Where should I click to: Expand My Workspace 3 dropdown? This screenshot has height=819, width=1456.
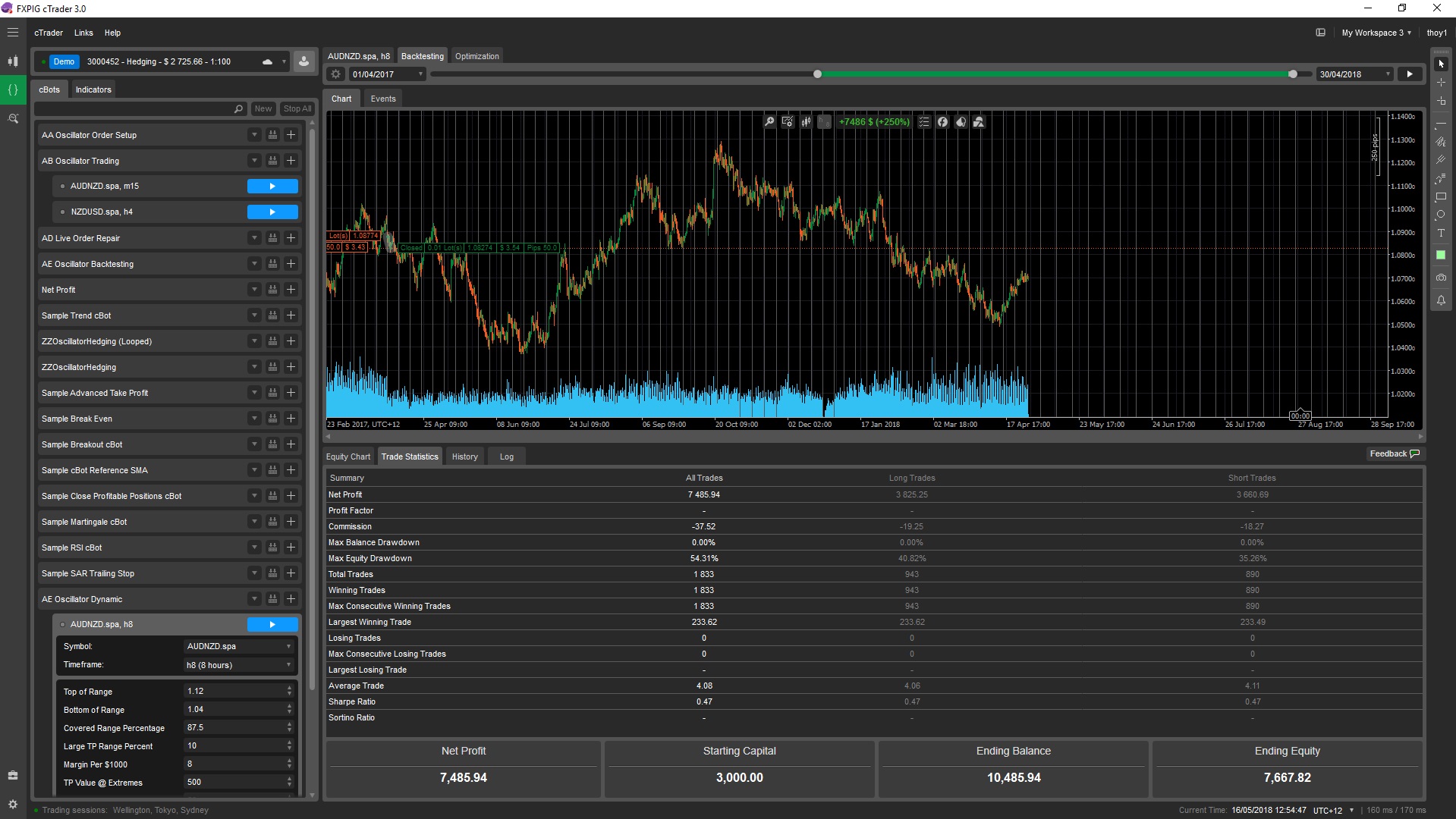1376,33
